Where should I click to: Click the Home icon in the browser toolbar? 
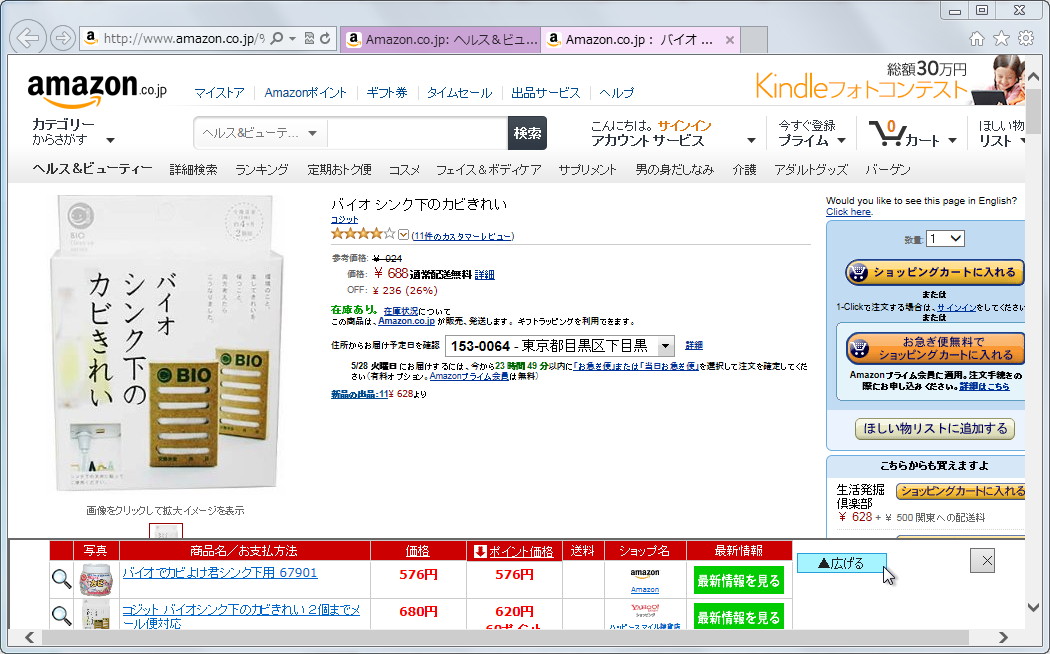(976, 38)
